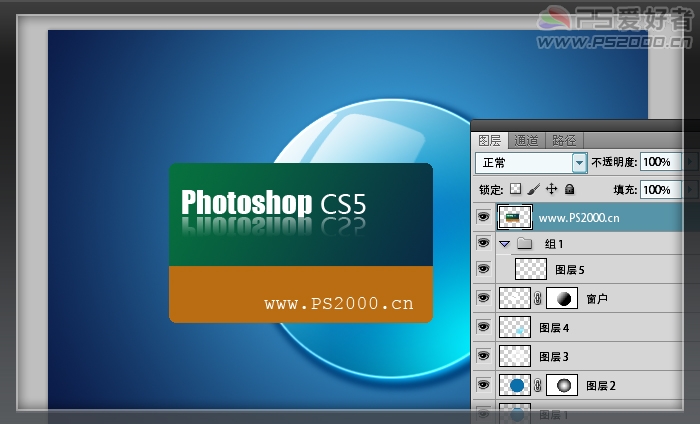Select the 图层 2 thumbnail
This screenshot has height=424, width=700.
[515, 385]
